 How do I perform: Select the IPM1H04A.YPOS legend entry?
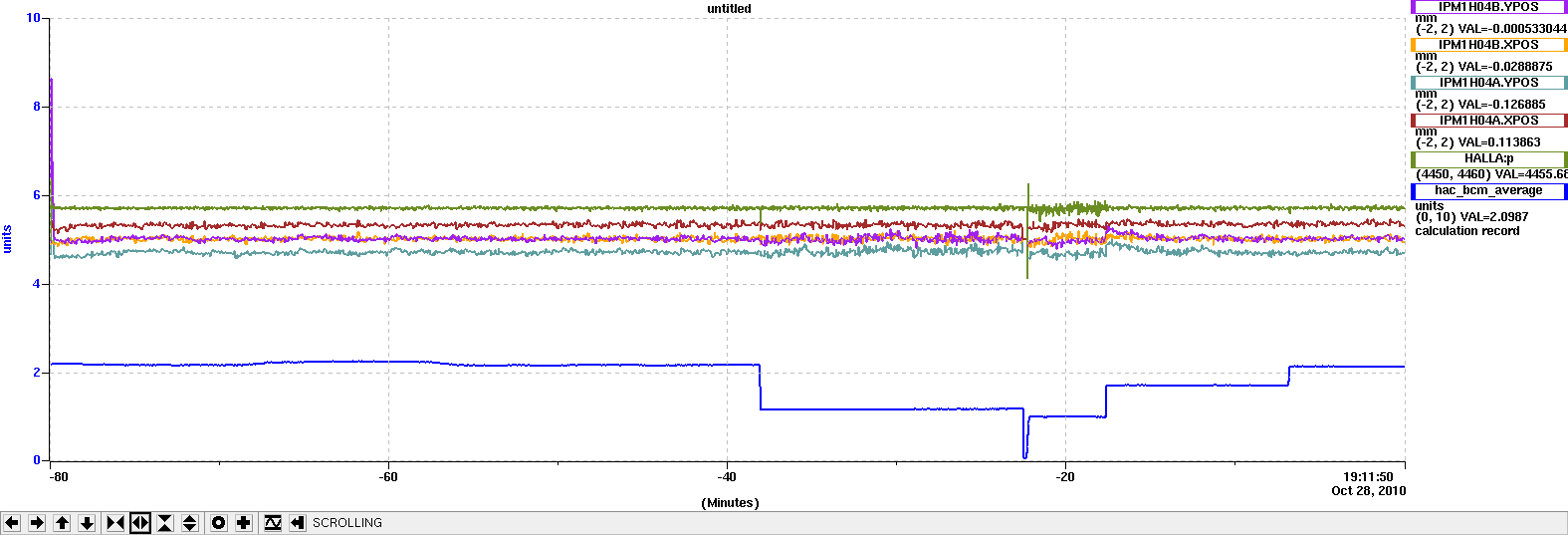coord(1488,83)
